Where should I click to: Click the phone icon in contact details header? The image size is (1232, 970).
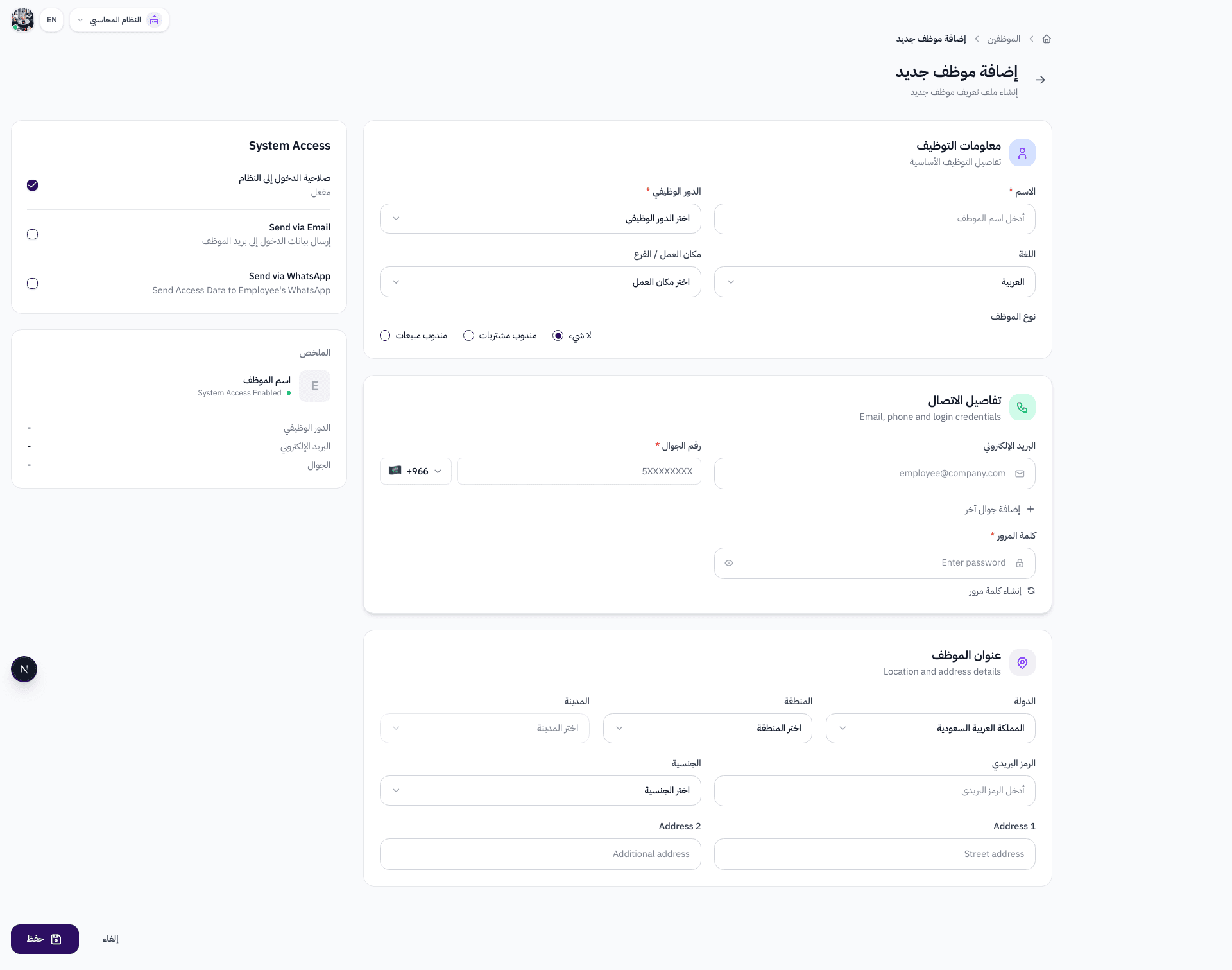tap(1022, 408)
